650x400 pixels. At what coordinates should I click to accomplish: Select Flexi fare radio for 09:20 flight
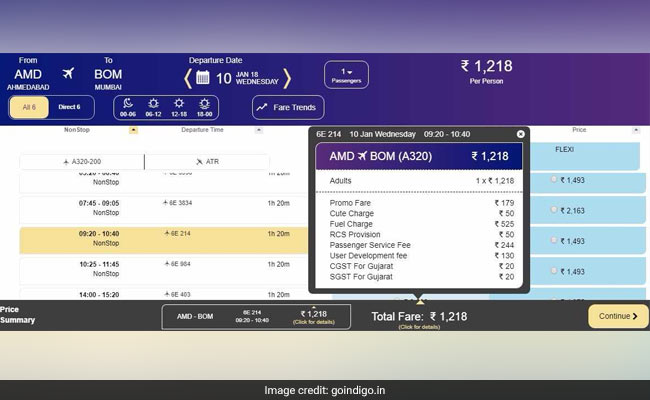[x=554, y=240]
